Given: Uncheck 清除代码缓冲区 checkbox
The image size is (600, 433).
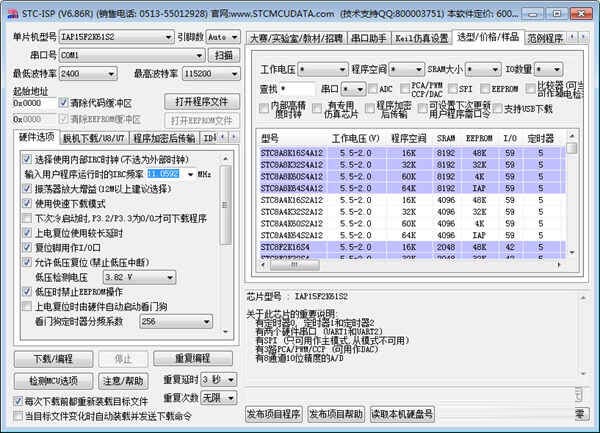Looking at the screenshot, I should [65, 103].
